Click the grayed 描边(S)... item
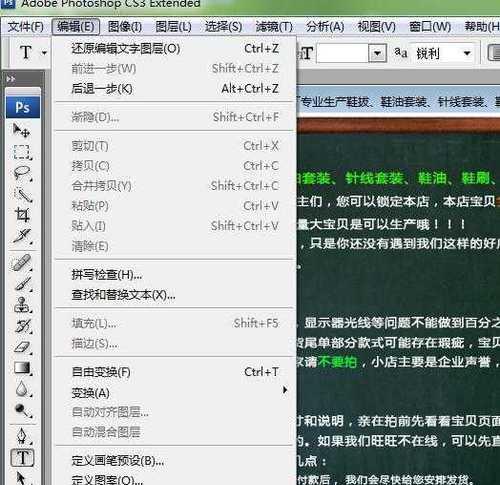The height and width of the screenshot is (485, 500). (x=175, y=344)
